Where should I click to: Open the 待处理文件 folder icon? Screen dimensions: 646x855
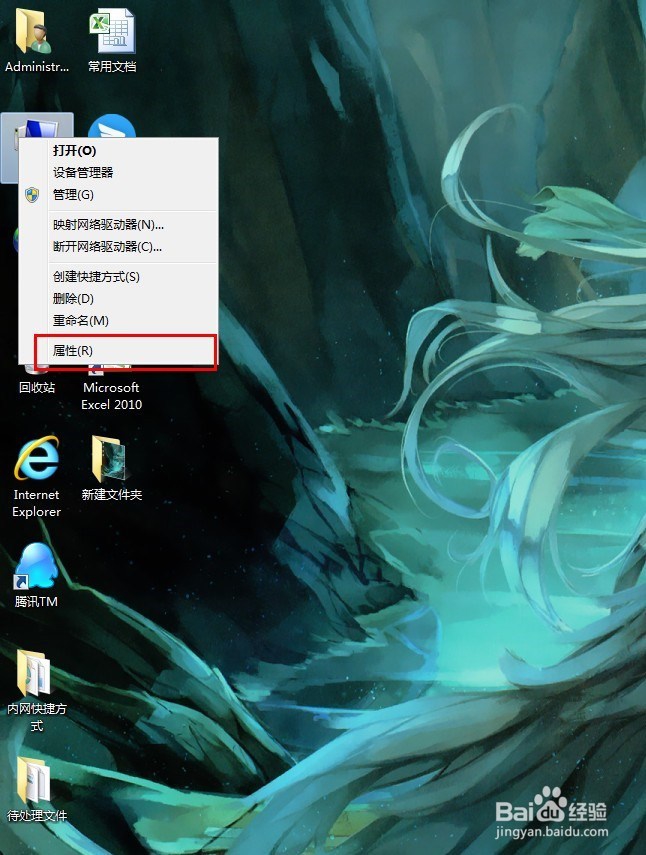point(34,779)
